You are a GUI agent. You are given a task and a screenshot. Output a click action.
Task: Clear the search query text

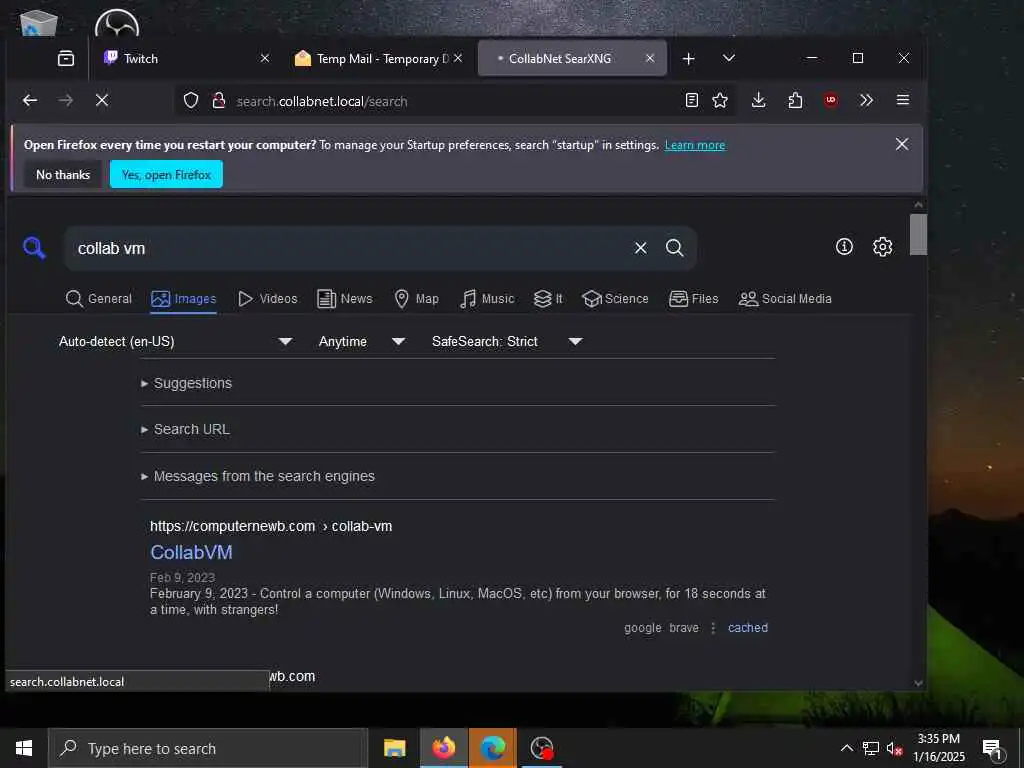tap(641, 248)
